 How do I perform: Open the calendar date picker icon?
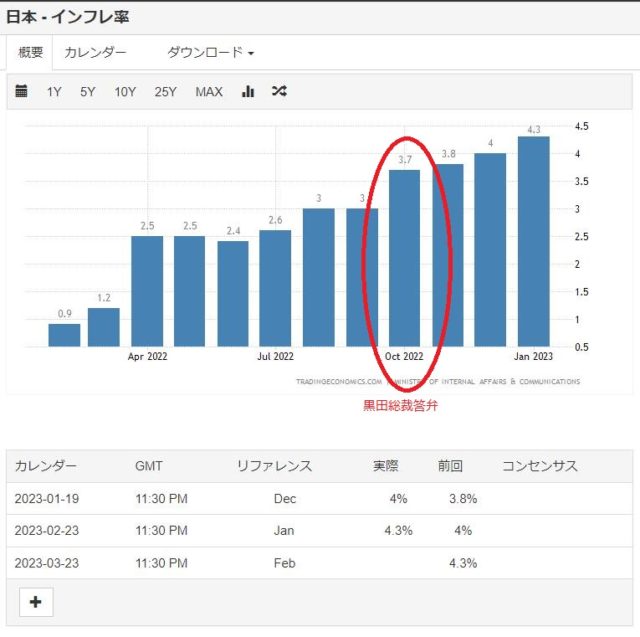21,92
